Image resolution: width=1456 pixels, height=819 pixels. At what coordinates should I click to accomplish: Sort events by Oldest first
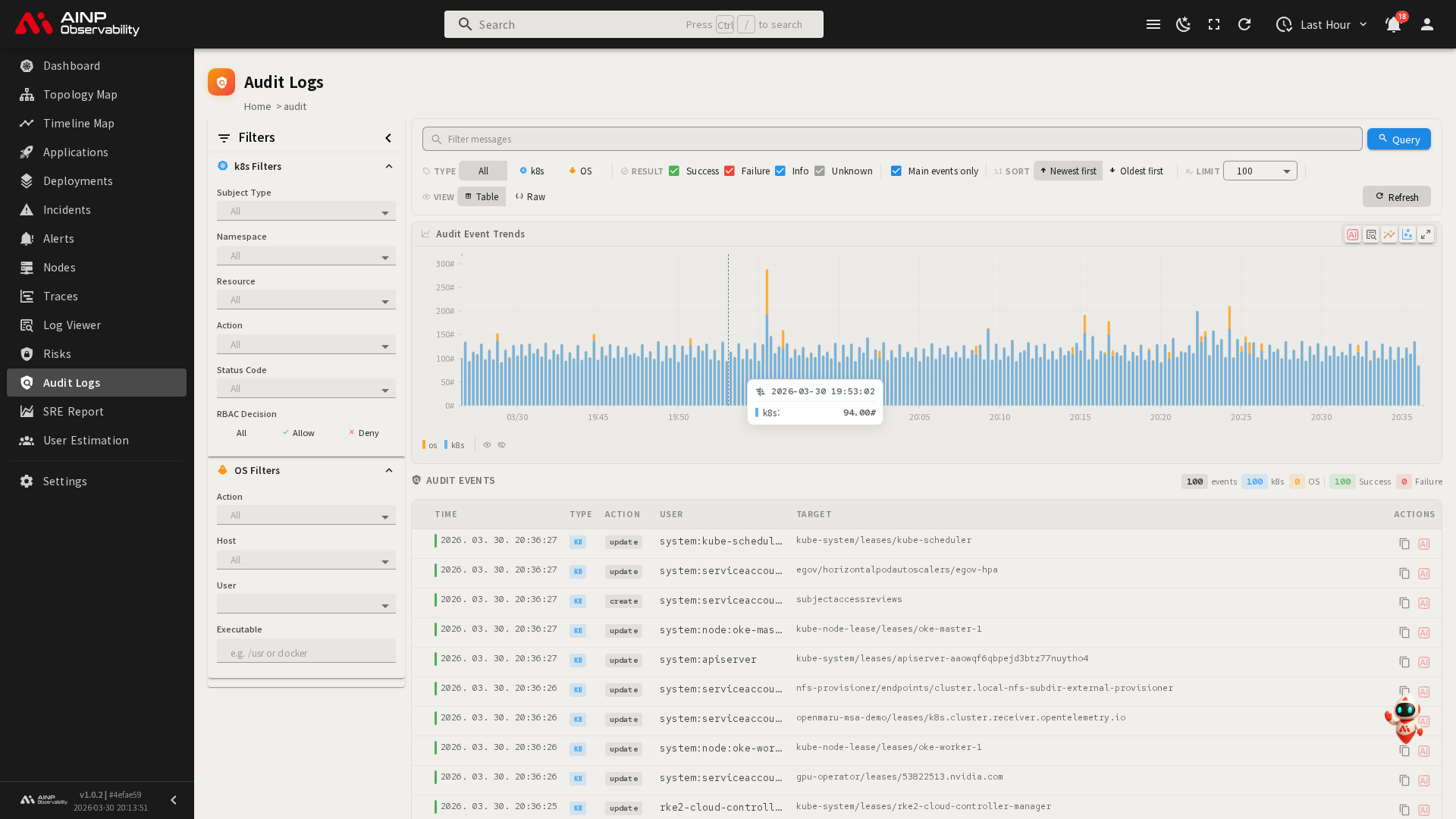point(1135,171)
